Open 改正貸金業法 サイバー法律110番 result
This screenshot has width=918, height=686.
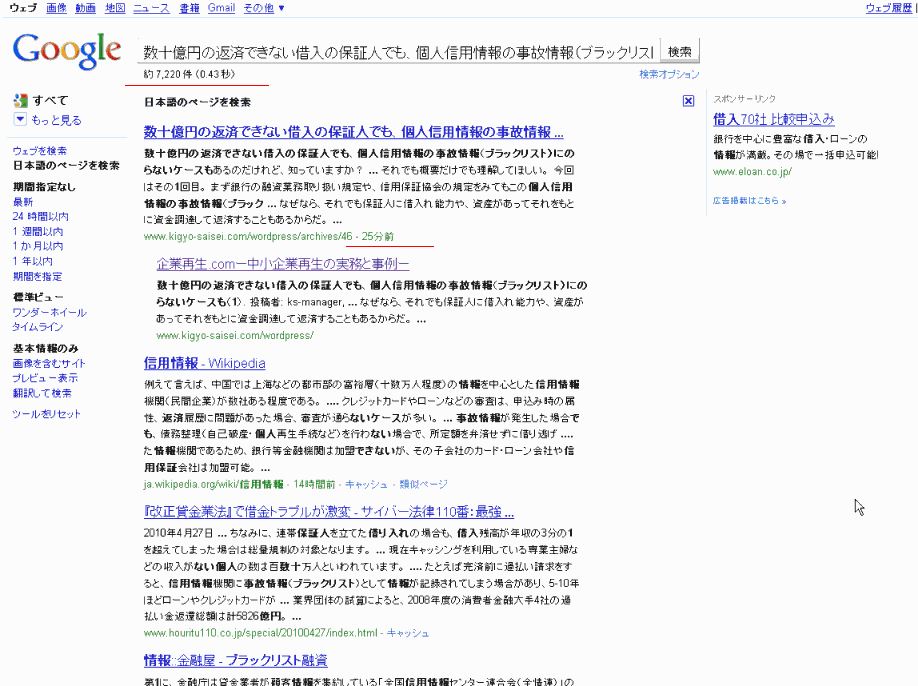(x=329, y=512)
